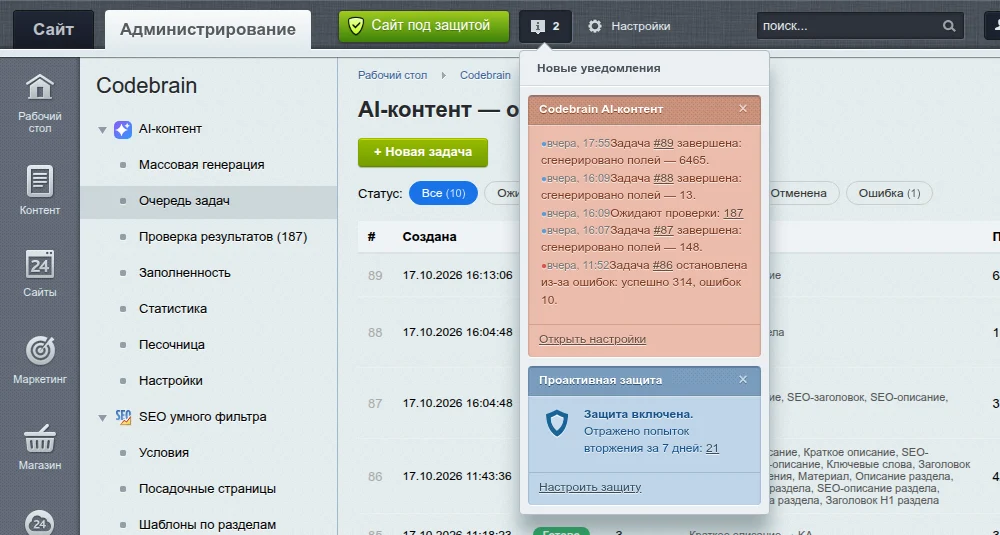Click the shield icon in Проактивная защита
The image size is (1000, 535).
click(557, 423)
